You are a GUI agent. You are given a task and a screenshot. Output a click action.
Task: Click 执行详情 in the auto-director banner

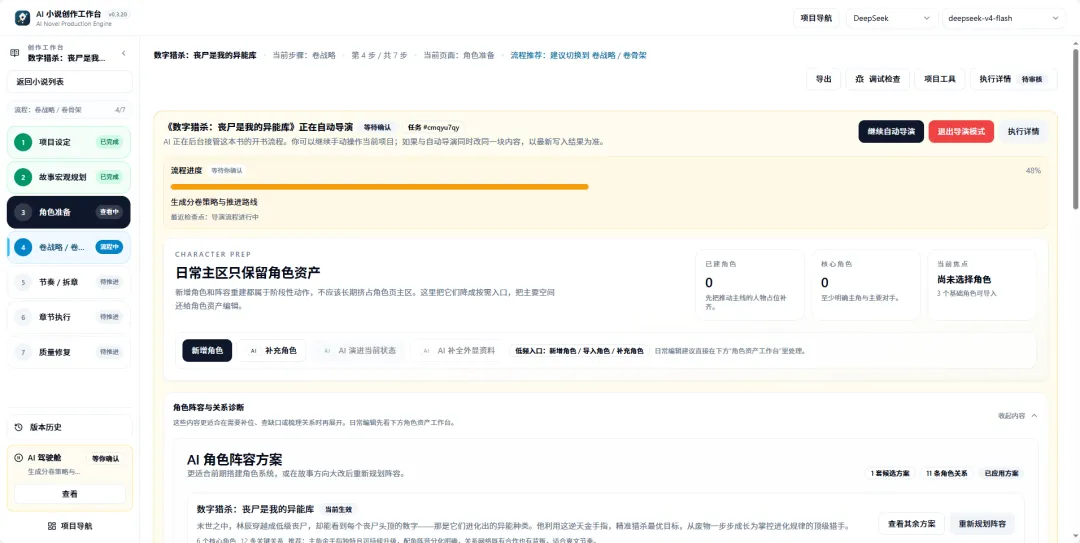(1023, 132)
